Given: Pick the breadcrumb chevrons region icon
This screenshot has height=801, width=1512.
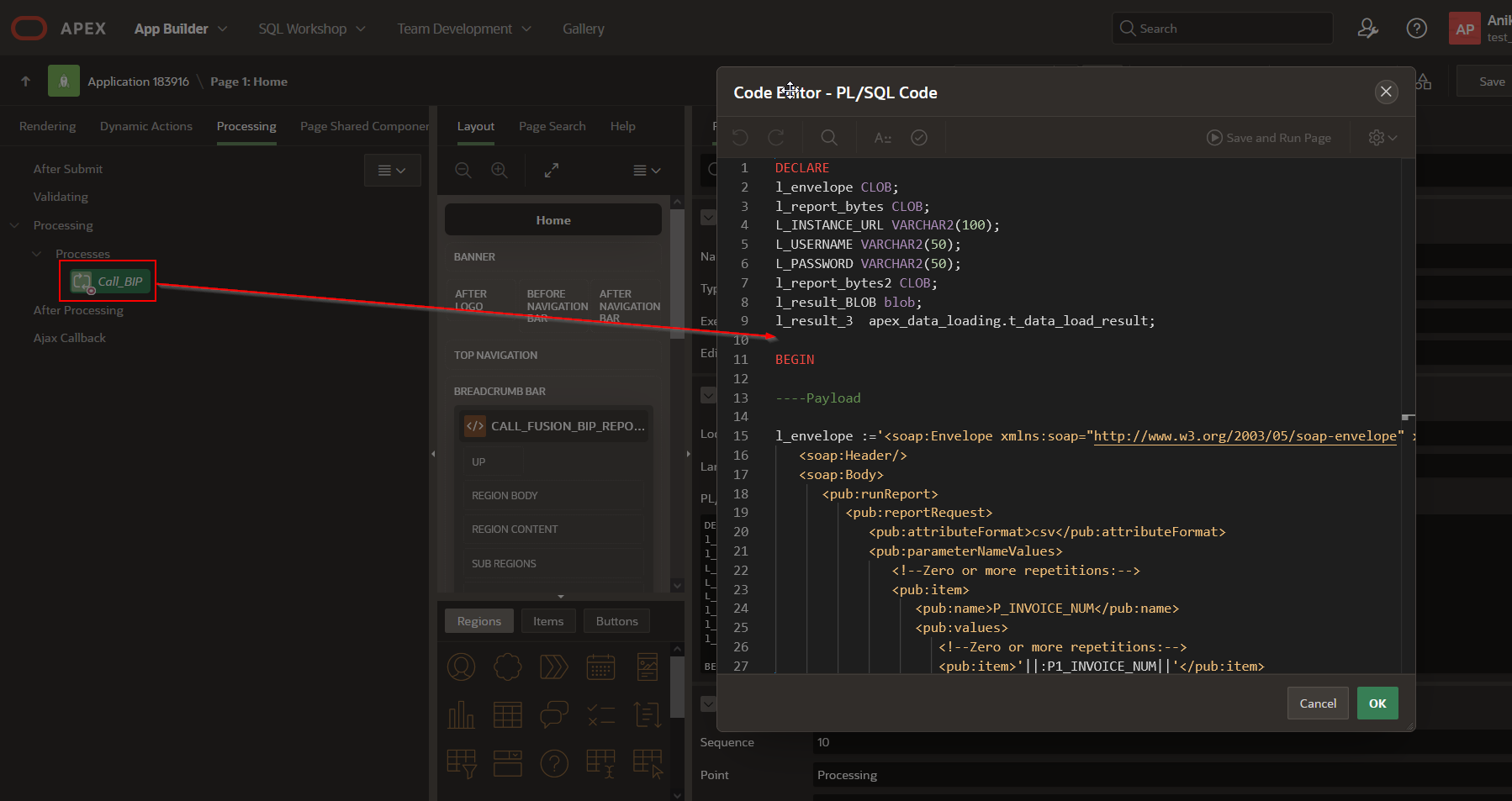Looking at the screenshot, I should (553, 667).
